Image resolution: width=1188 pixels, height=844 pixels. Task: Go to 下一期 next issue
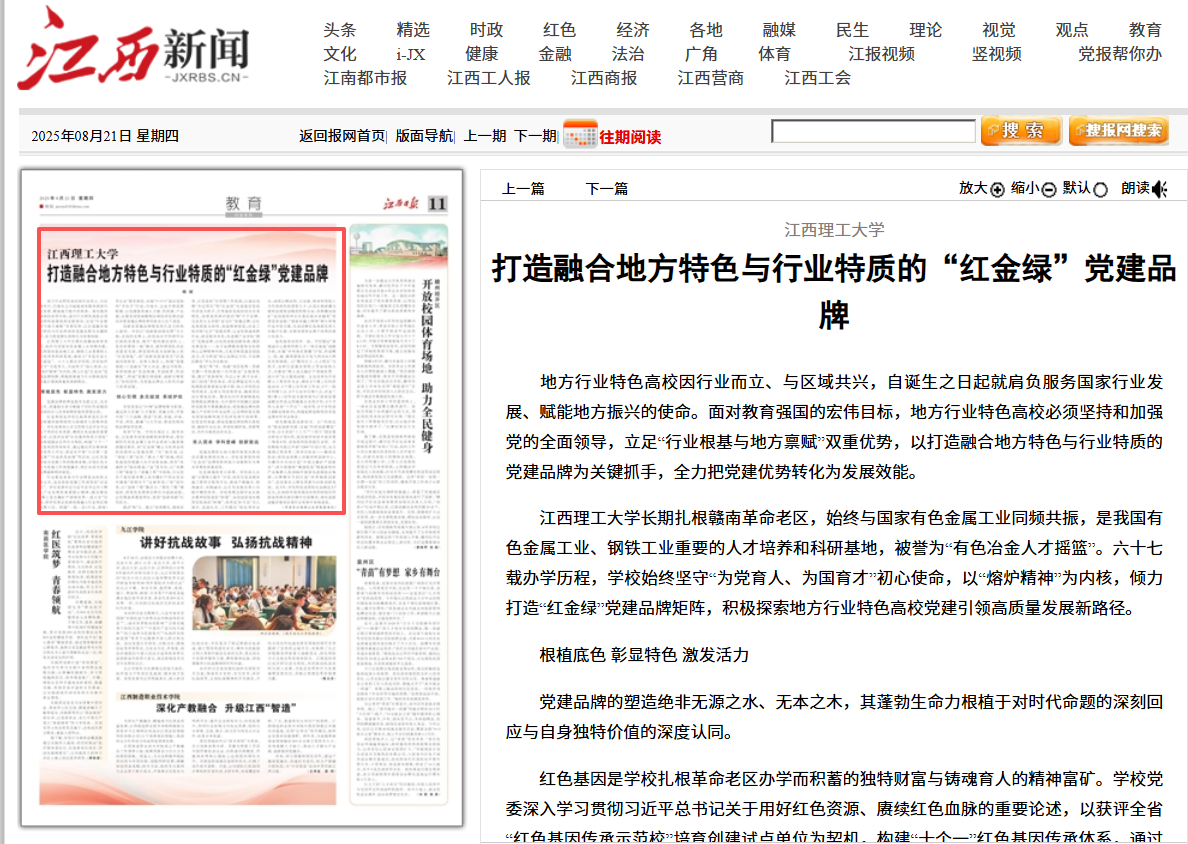click(x=535, y=136)
